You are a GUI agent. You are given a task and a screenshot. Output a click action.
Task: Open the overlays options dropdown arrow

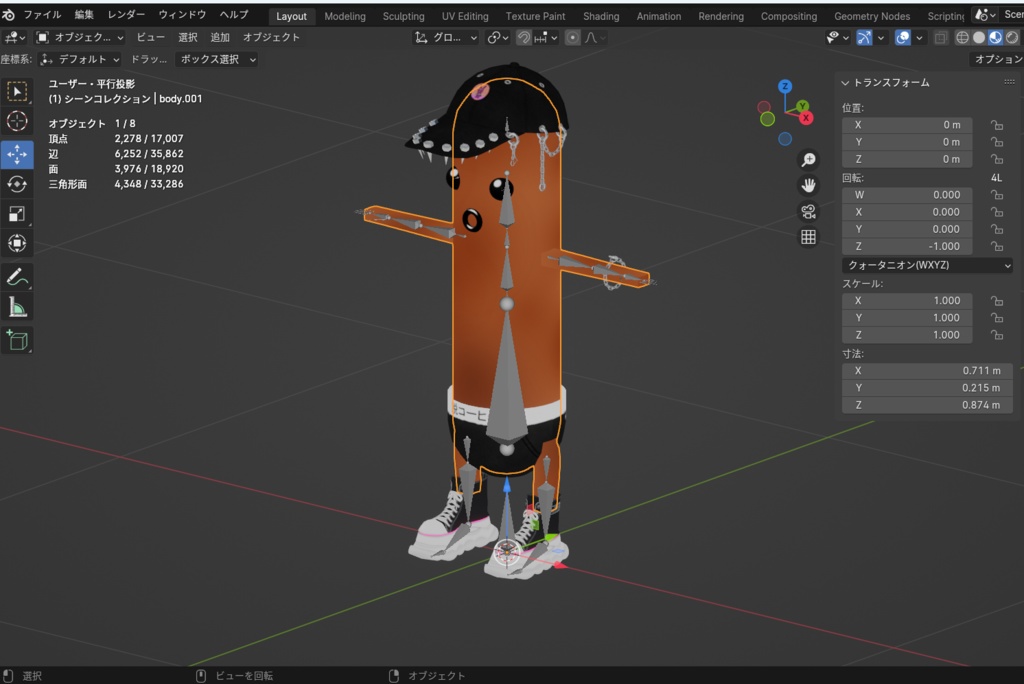coord(919,38)
